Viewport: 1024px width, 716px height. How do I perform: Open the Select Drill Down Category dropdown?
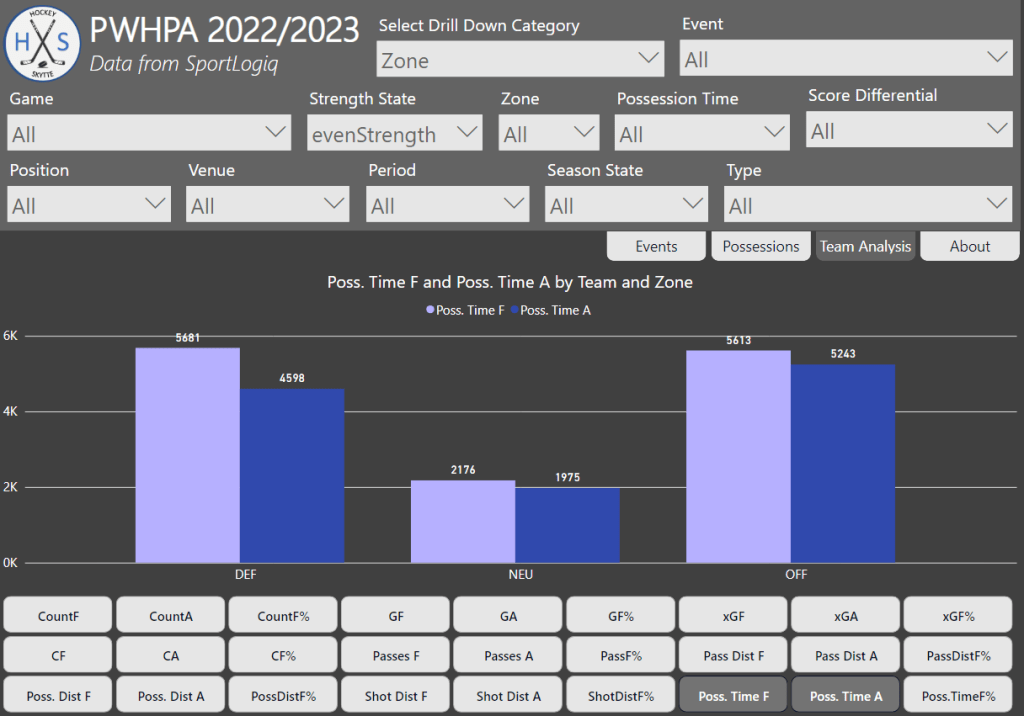pos(520,60)
